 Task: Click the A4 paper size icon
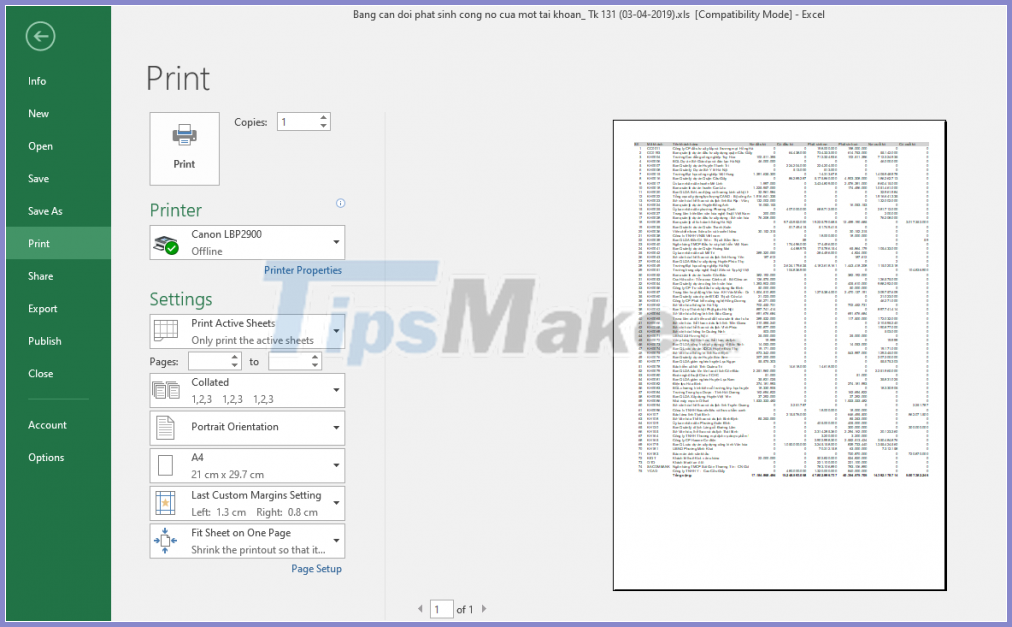[x=165, y=466]
